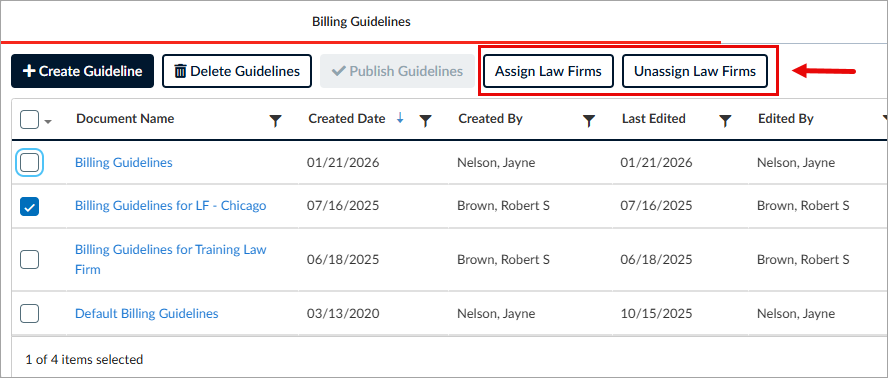Tick the Default Billing Guidelines checkbox
Screen dimensions: 888x378
click(x=29, y=313)
